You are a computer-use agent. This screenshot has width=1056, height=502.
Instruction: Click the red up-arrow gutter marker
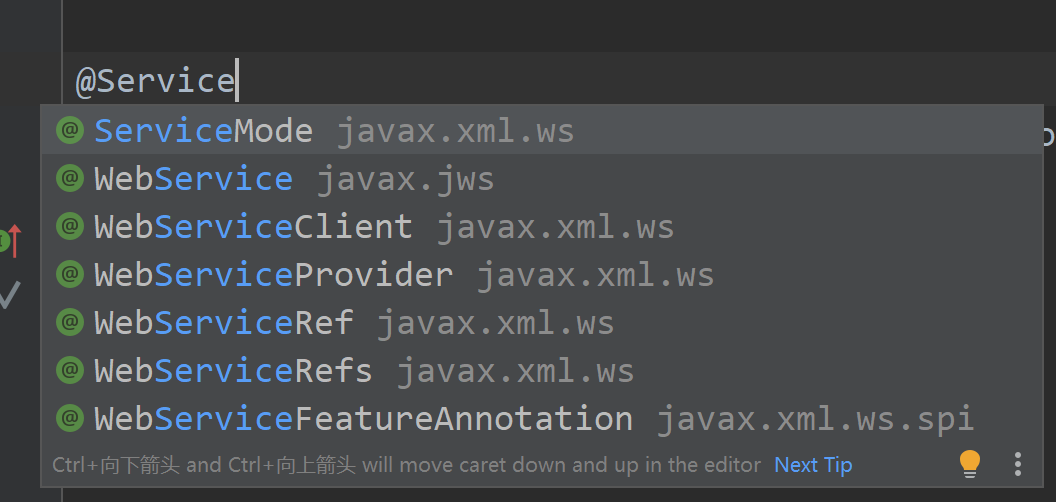pos(15,241)
